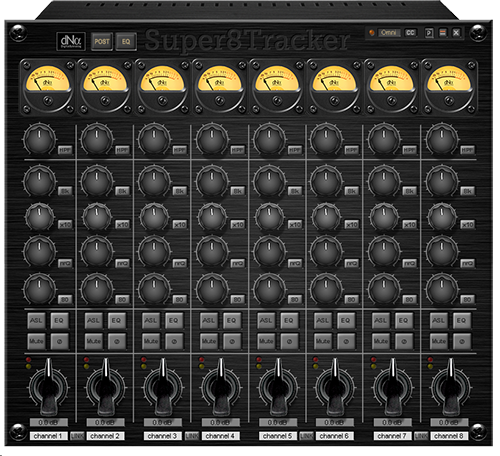Invert phase for channel 2
Screen dimensions: 500x456
[117, 341]
